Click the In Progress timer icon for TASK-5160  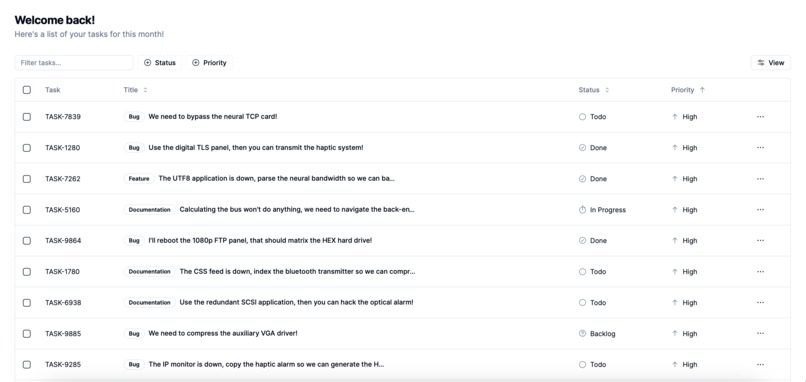click(x=582, y=210)
